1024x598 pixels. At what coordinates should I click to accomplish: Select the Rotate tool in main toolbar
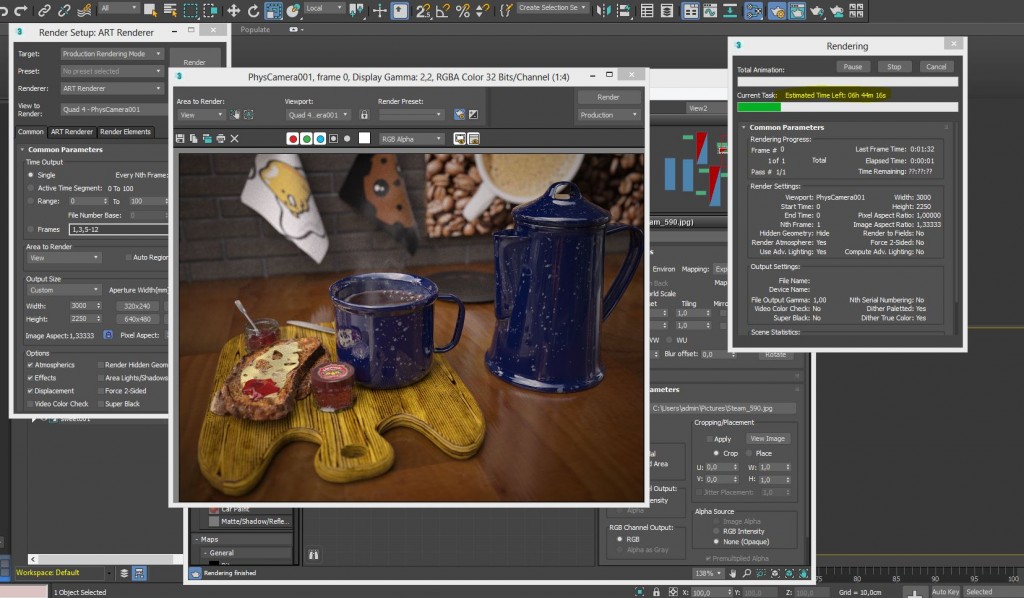pyautogui.click(x=254, y=10)
